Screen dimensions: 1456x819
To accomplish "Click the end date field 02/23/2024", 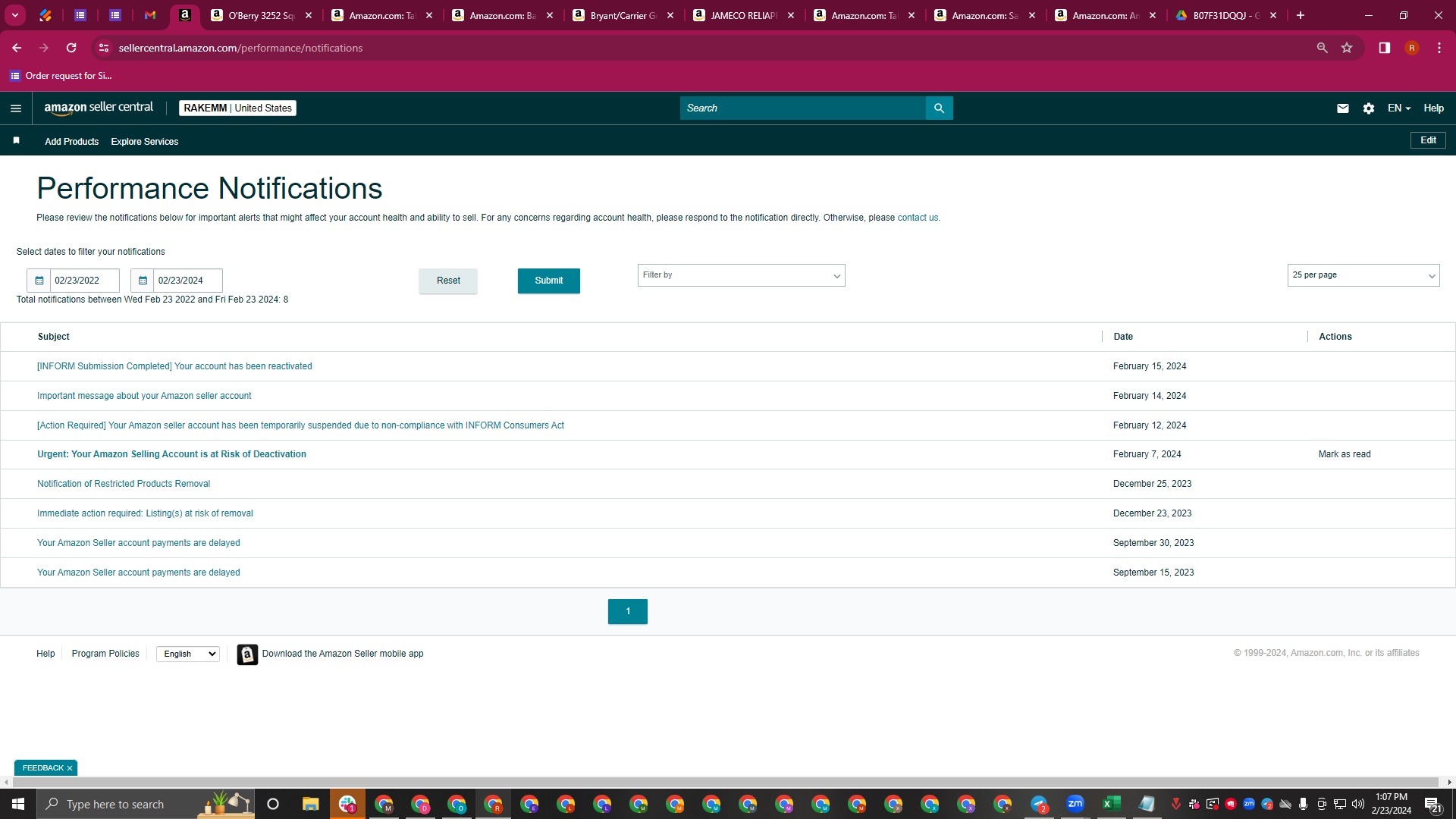I will pyautogui.click(x=187, y=281).
